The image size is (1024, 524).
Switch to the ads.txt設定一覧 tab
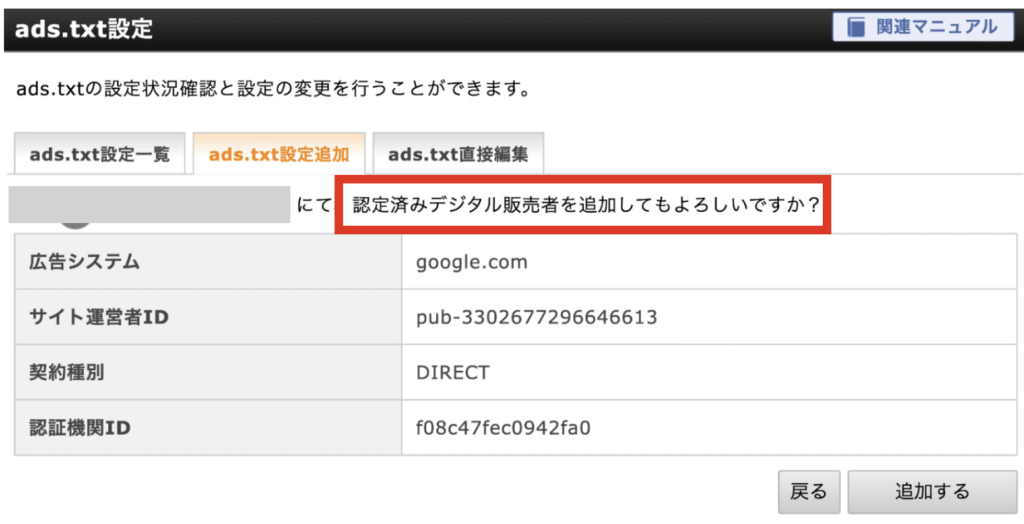100,155
